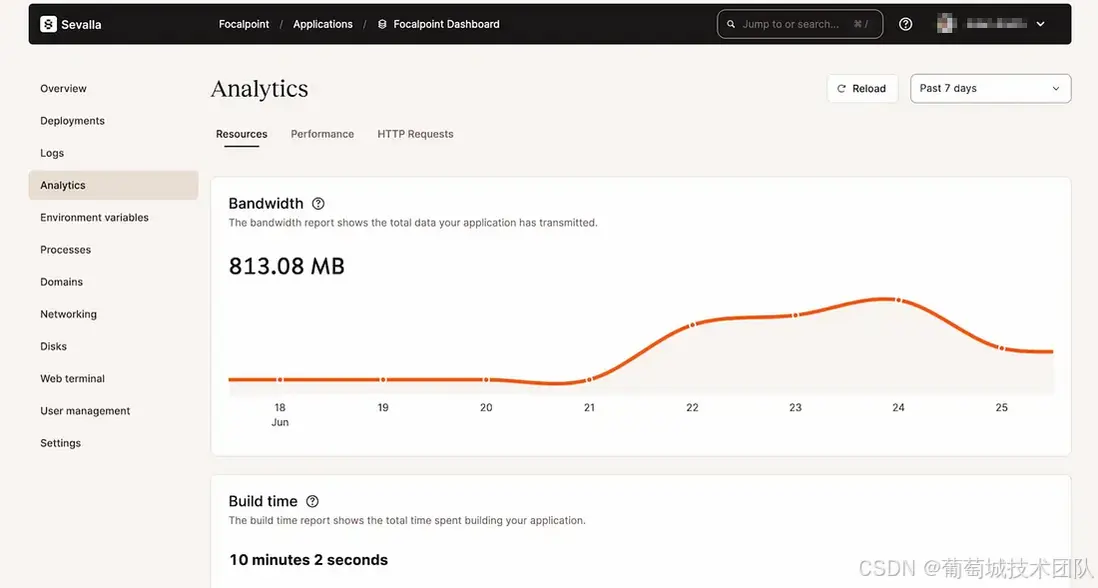The width and height of the screenshot is (1098, 588).
Task: Click the stack icon beside Focalpoint Dashboard
Action: tap(383, 24)
